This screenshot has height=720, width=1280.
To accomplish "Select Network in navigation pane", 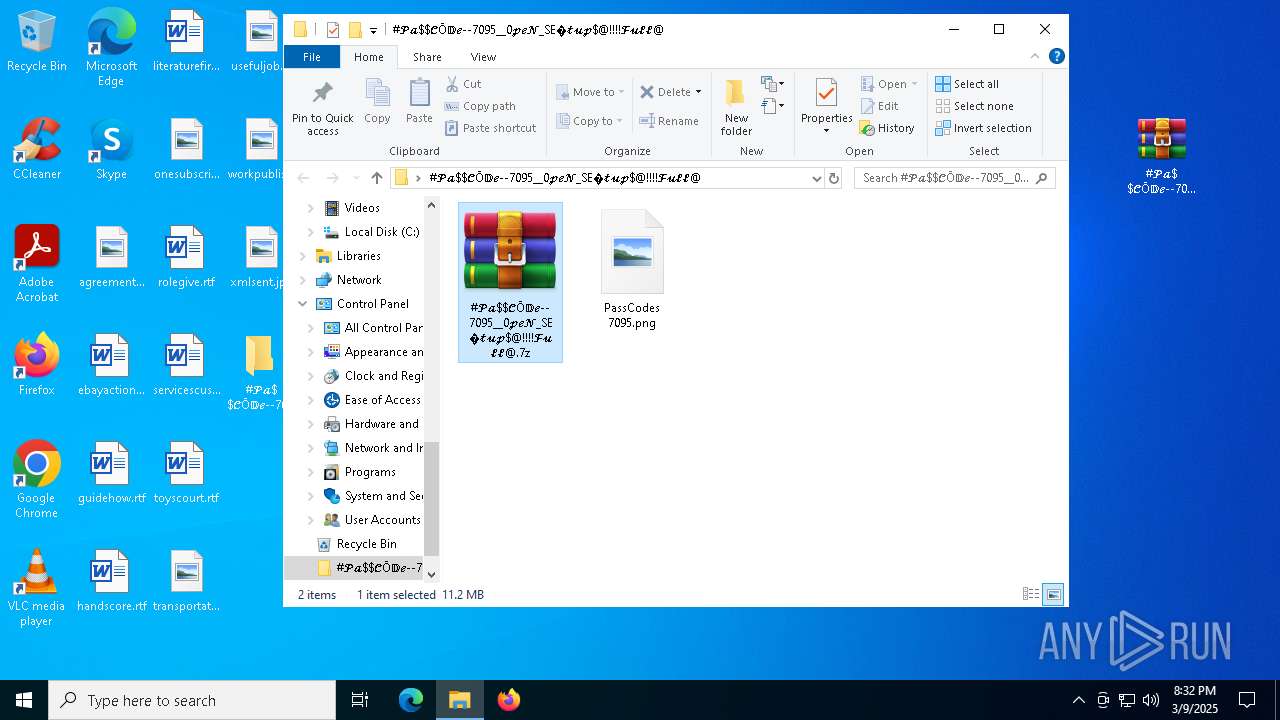I will click(358, 280).
